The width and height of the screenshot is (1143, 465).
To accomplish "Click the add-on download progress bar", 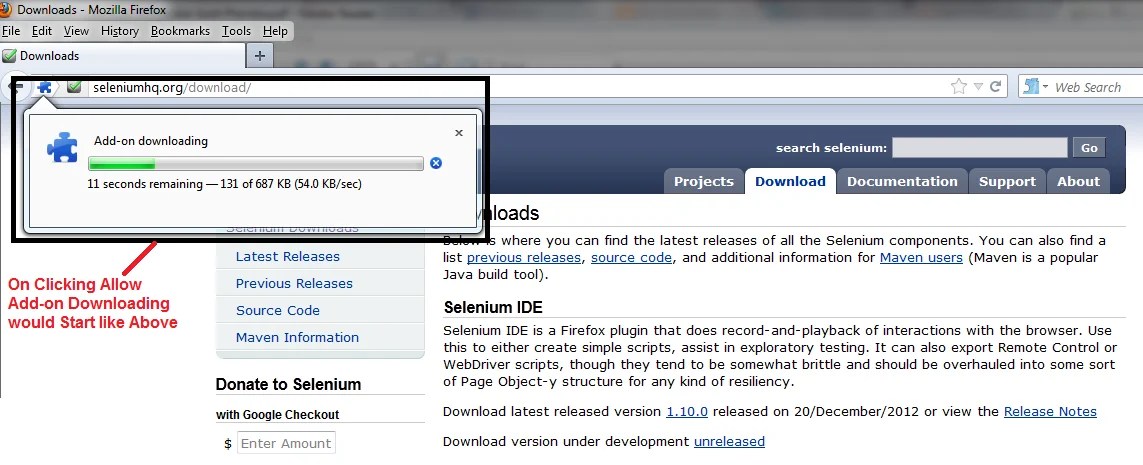I will [x=256, y=163].
